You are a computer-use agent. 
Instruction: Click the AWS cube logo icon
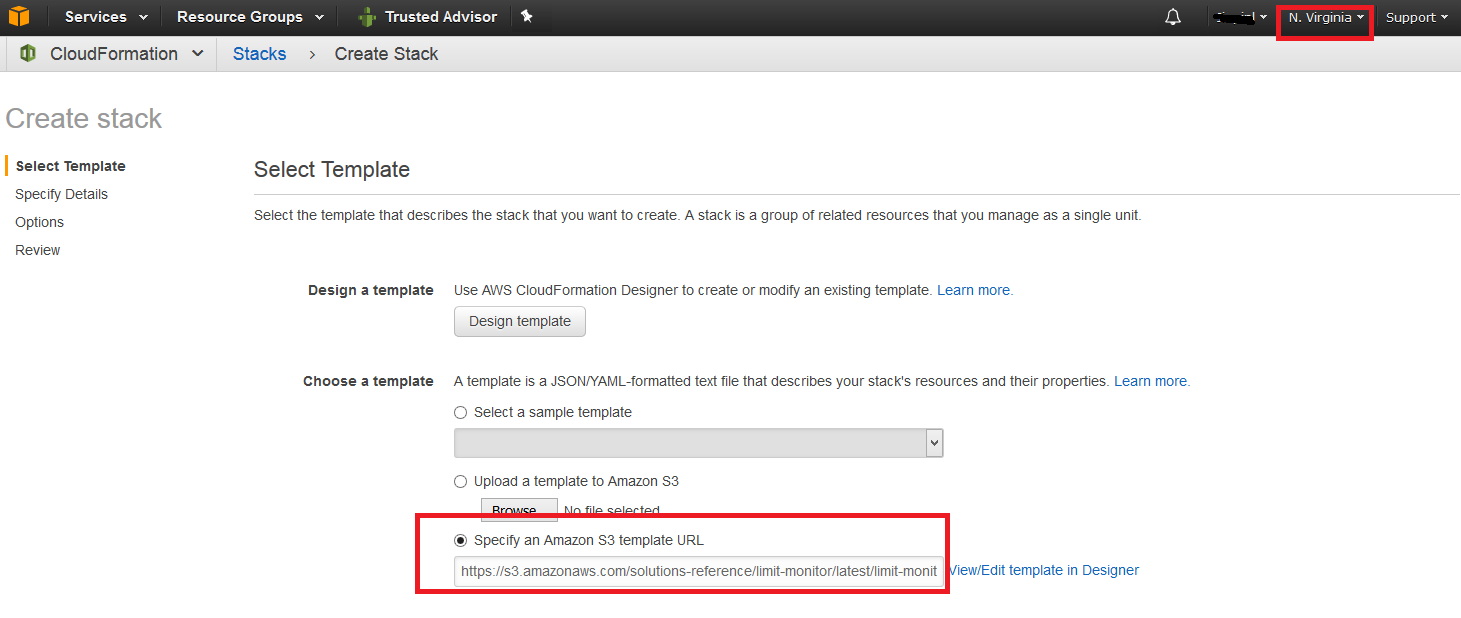(18, 17)
